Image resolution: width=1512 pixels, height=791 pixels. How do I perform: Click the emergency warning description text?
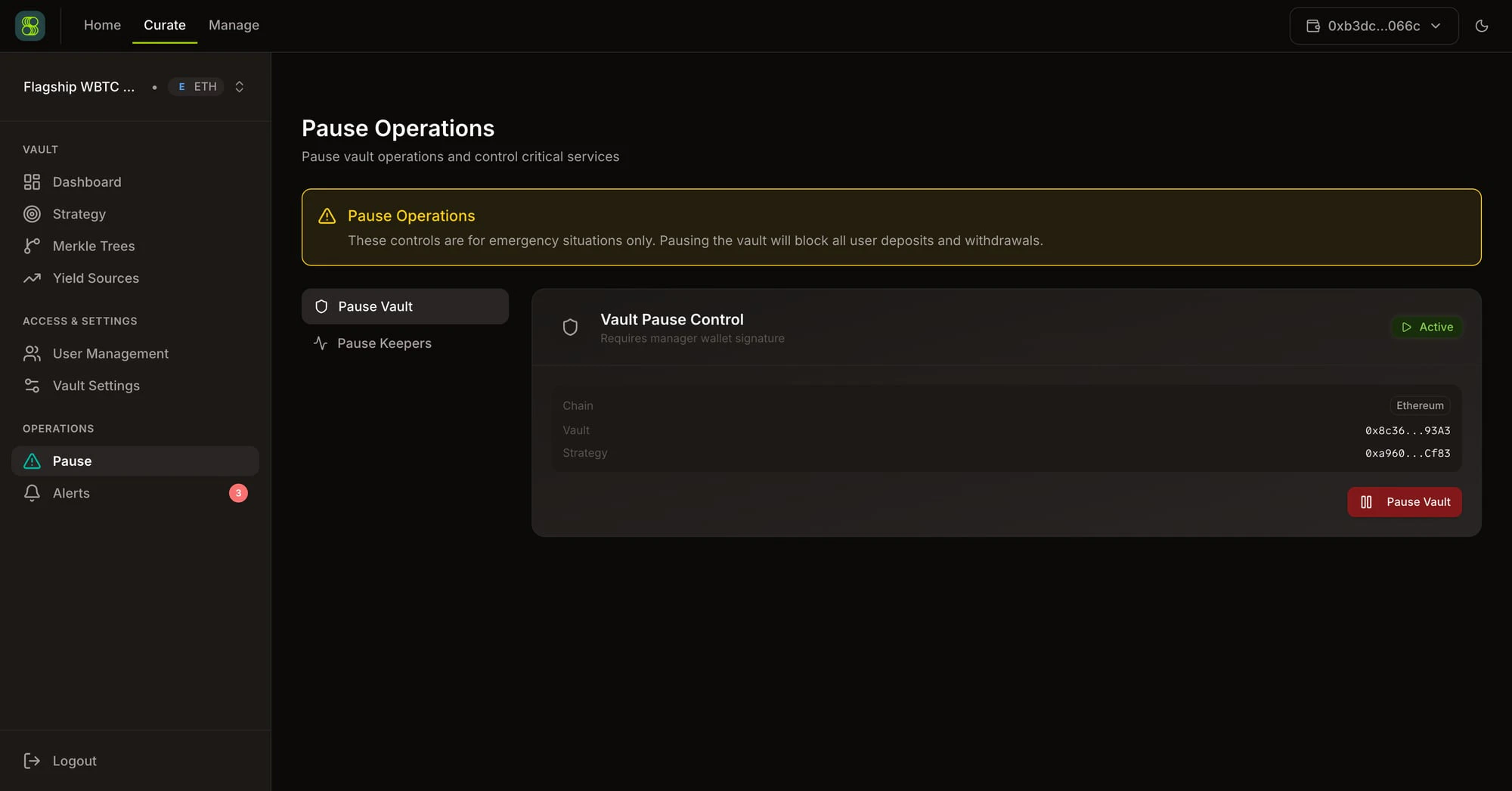pos(696,240)
